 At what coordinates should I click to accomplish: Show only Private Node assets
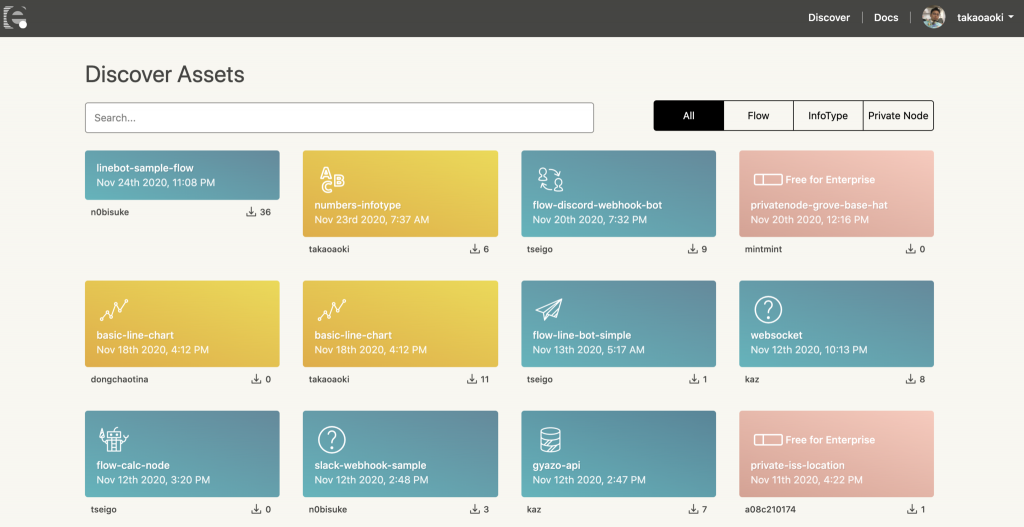pos(898,116)
